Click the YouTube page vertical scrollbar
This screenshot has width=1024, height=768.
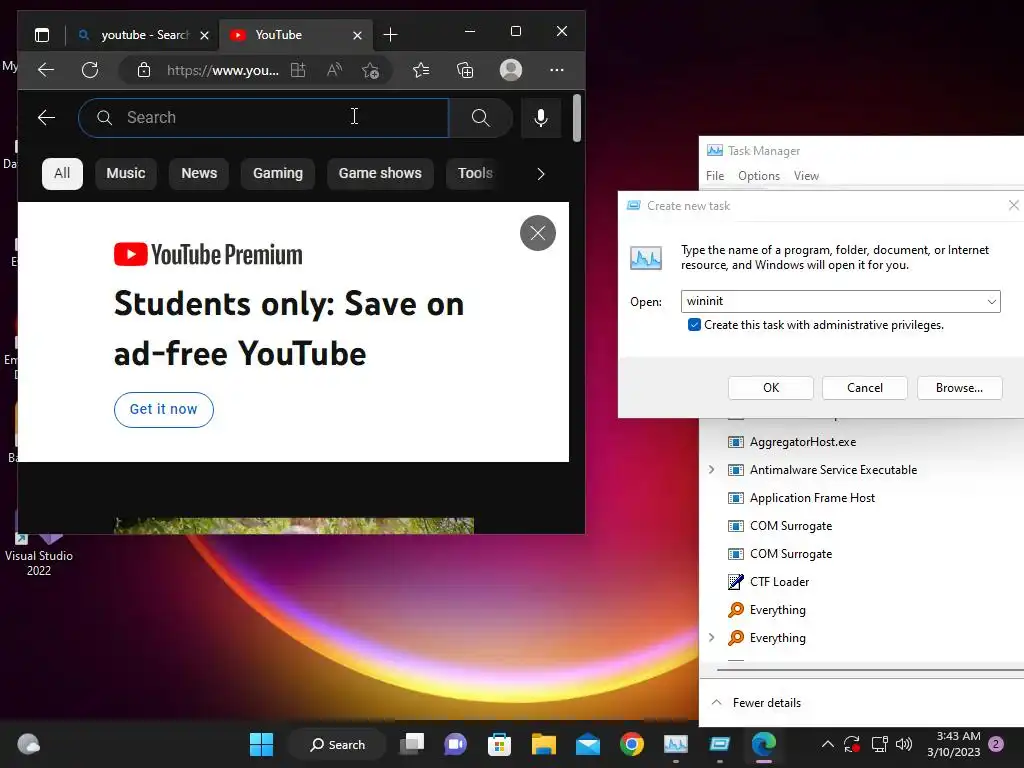pos(577,118)
